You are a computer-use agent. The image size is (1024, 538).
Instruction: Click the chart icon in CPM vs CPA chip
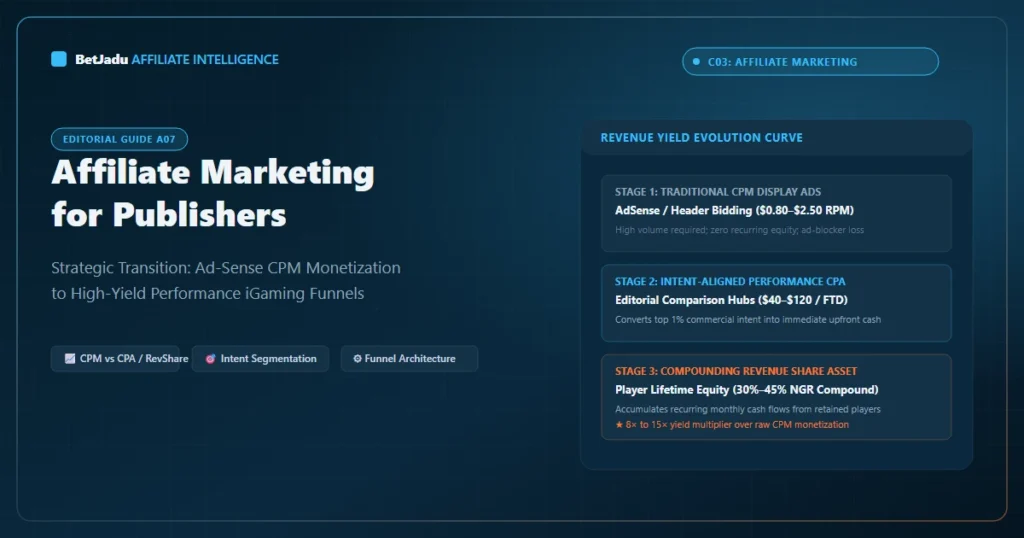[70, 358]
